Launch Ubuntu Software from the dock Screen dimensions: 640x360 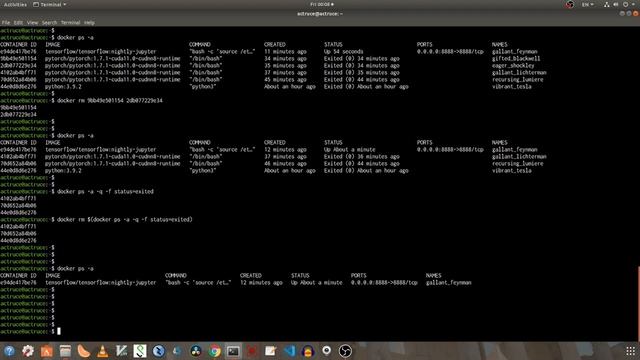pos(47,351)
